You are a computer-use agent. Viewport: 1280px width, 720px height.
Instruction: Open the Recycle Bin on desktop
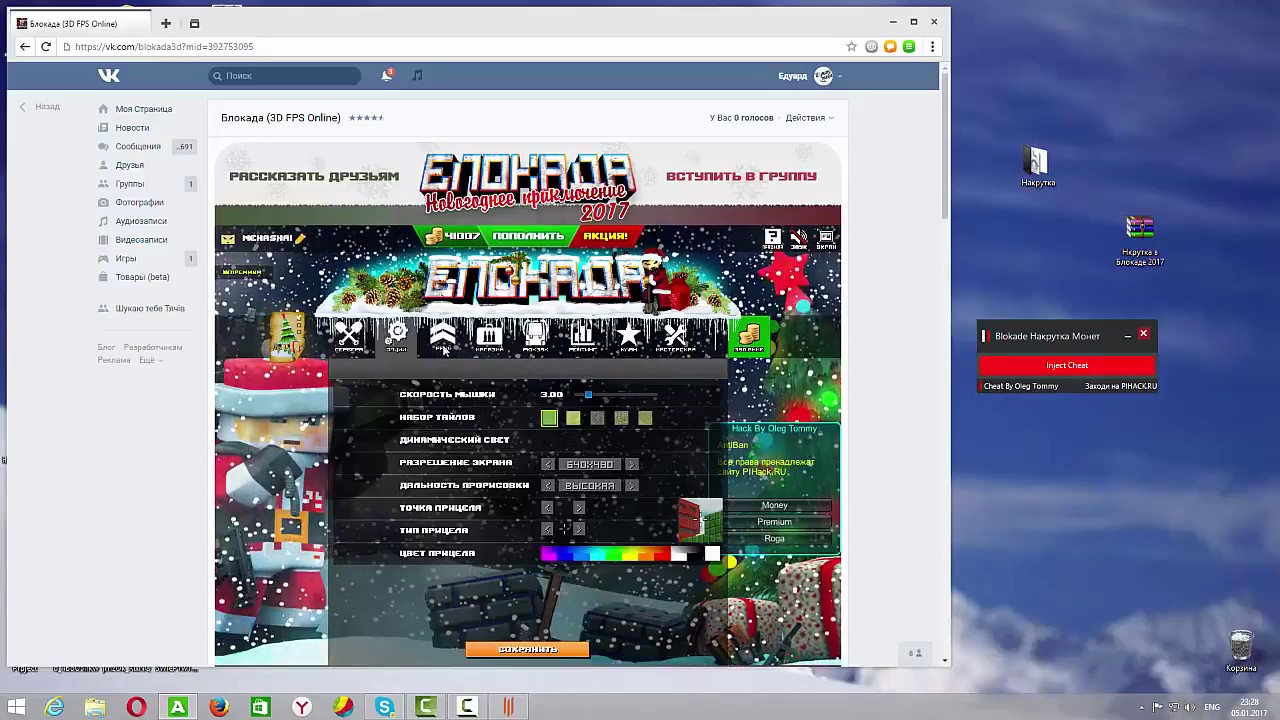(x=1241, y=651)
